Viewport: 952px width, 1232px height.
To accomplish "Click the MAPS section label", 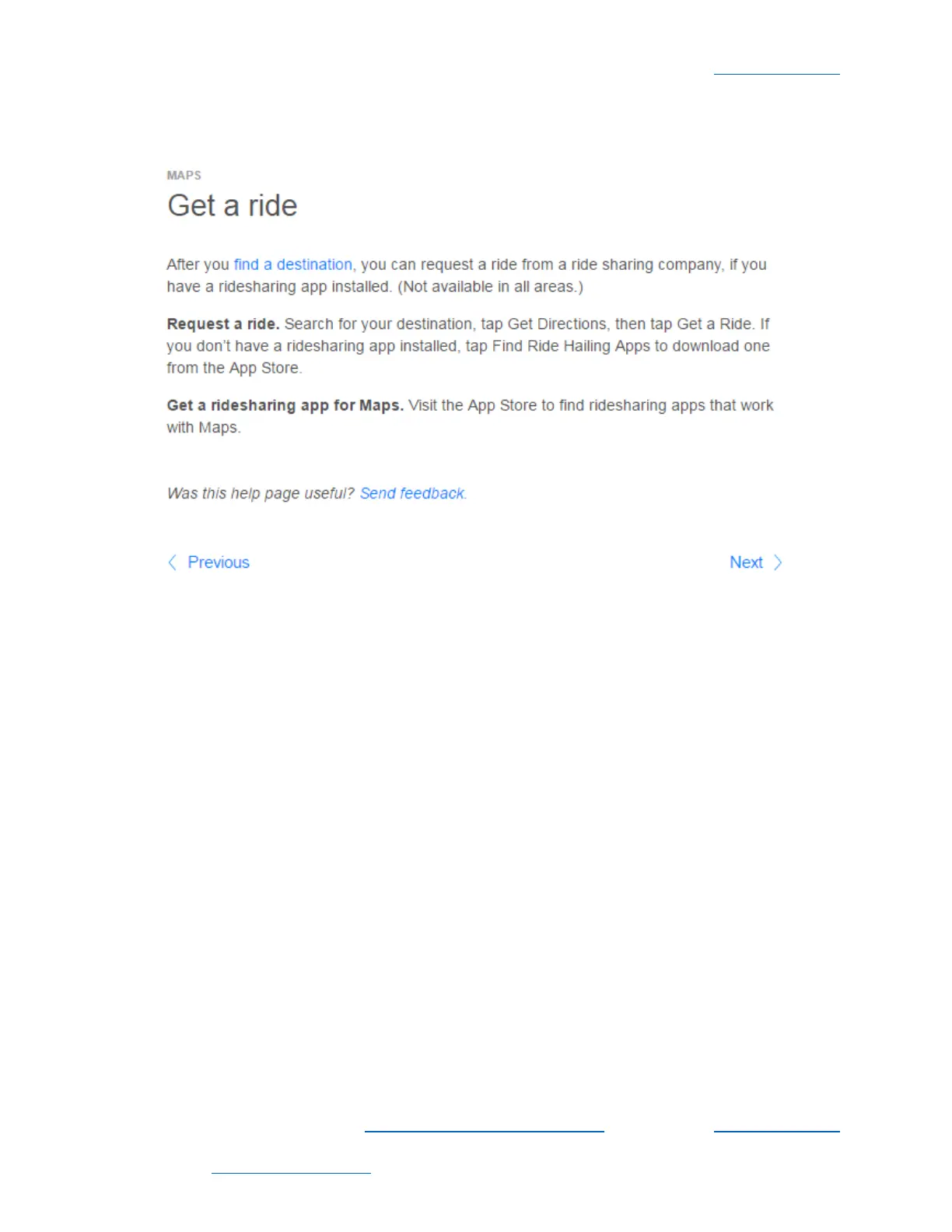I will pyautogui.click(x=184, y=175).
